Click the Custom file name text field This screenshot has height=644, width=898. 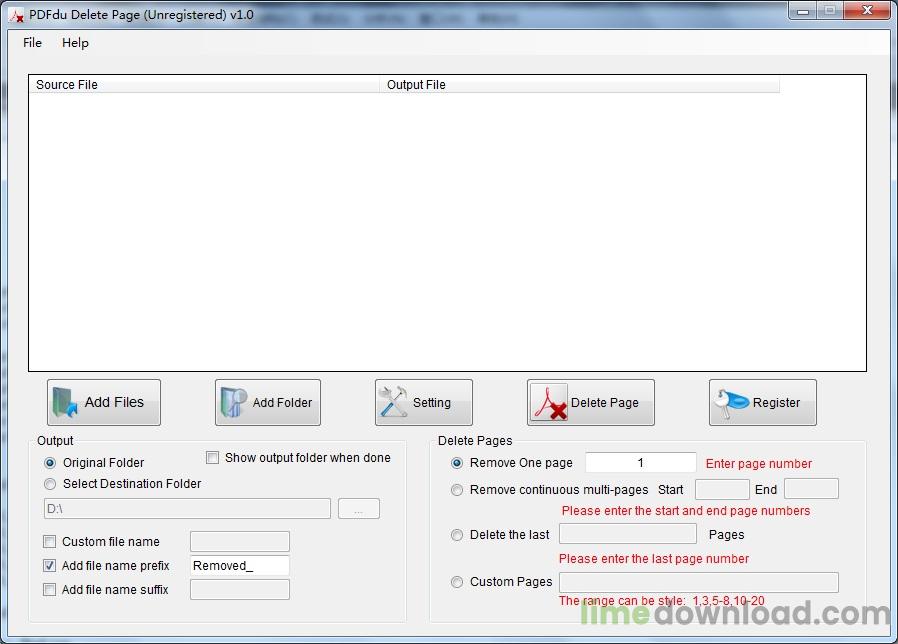240,541
